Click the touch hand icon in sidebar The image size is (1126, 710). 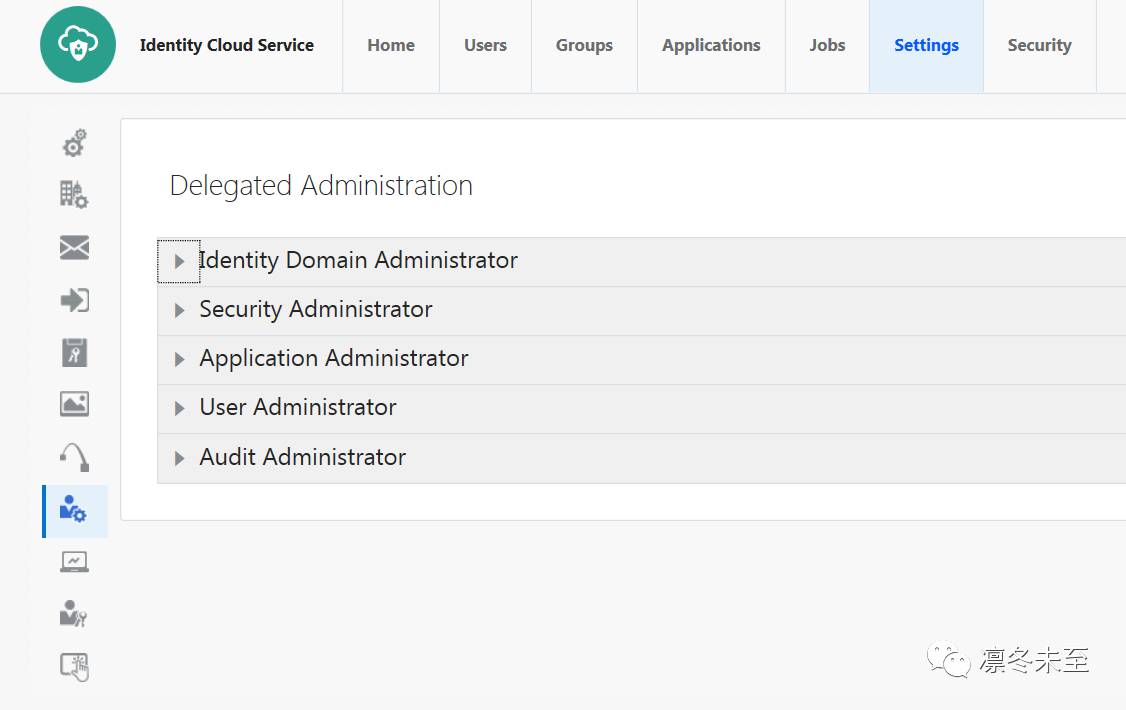coord(75,666)
